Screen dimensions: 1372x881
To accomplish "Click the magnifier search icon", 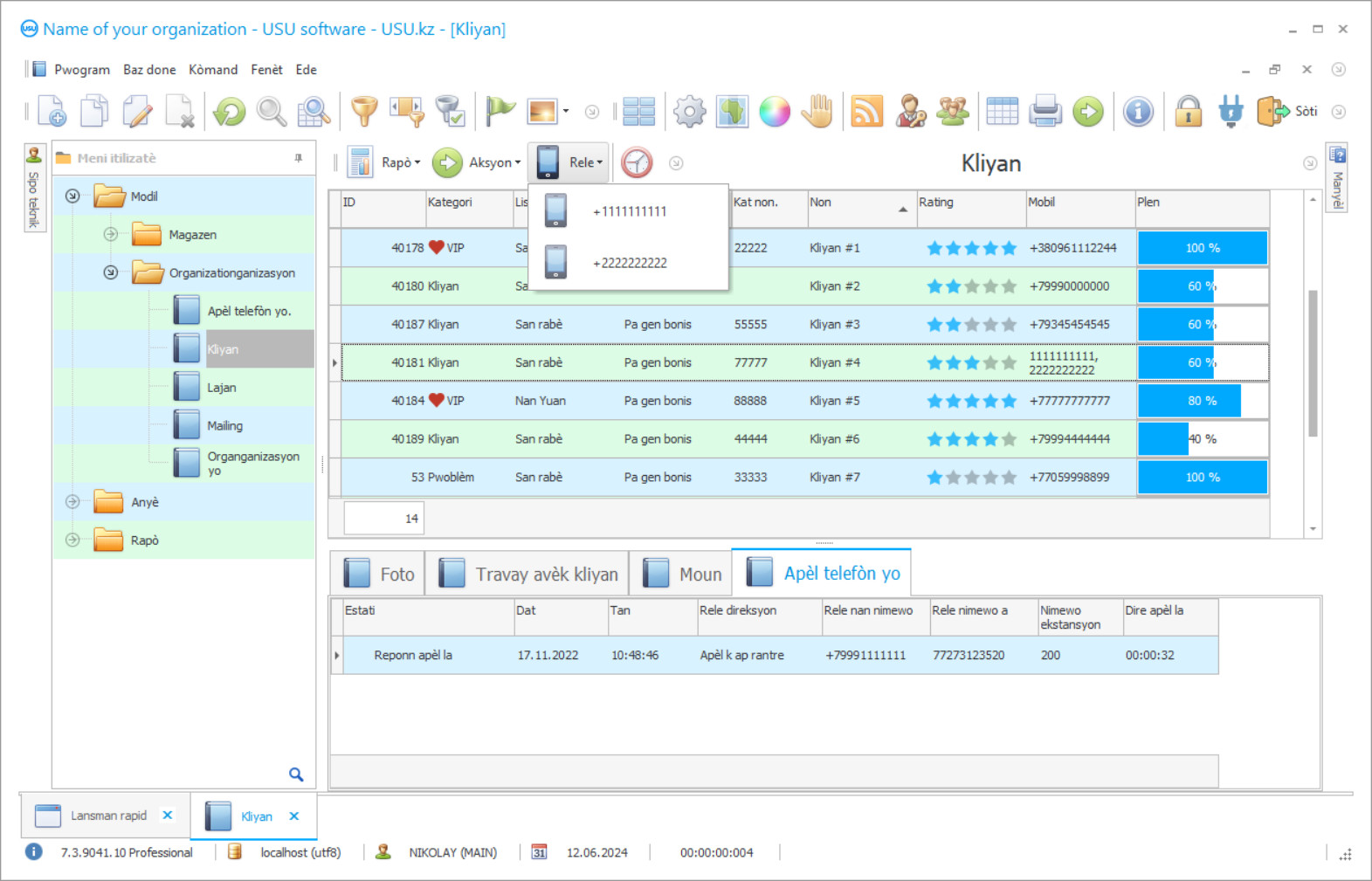I will [x=272, y=112].
